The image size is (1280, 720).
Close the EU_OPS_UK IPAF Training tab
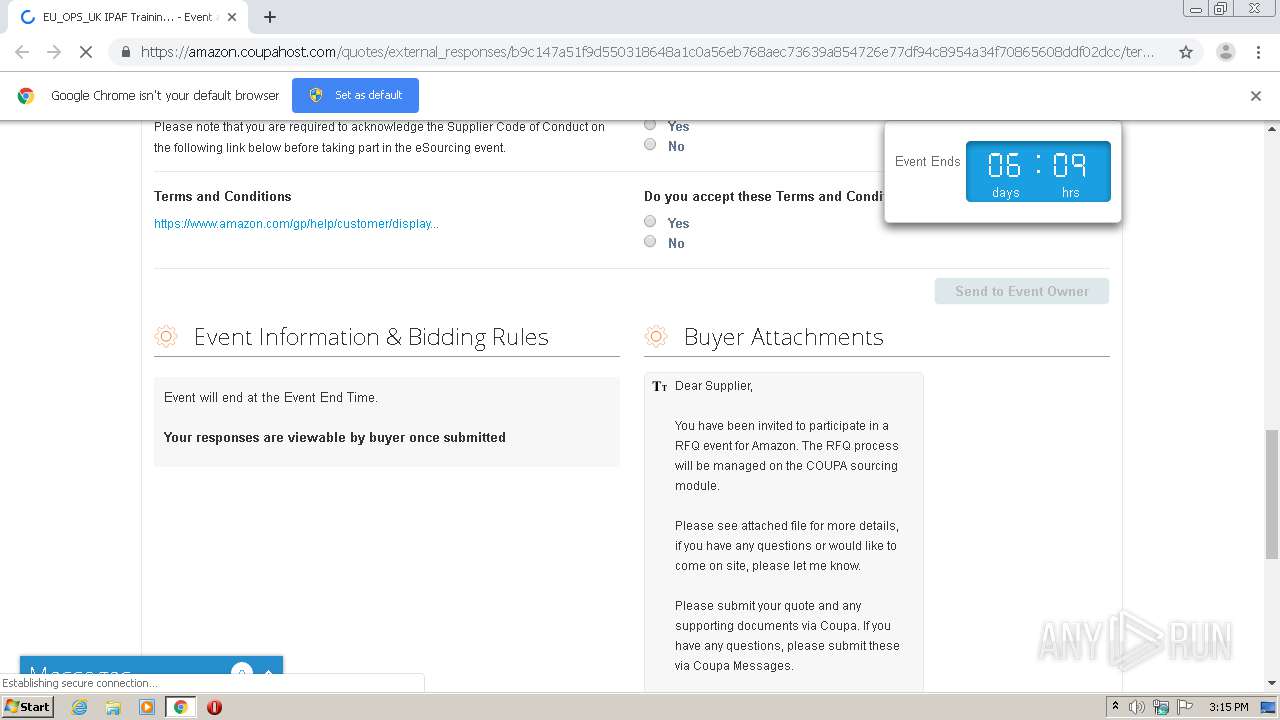click(231, 17)
